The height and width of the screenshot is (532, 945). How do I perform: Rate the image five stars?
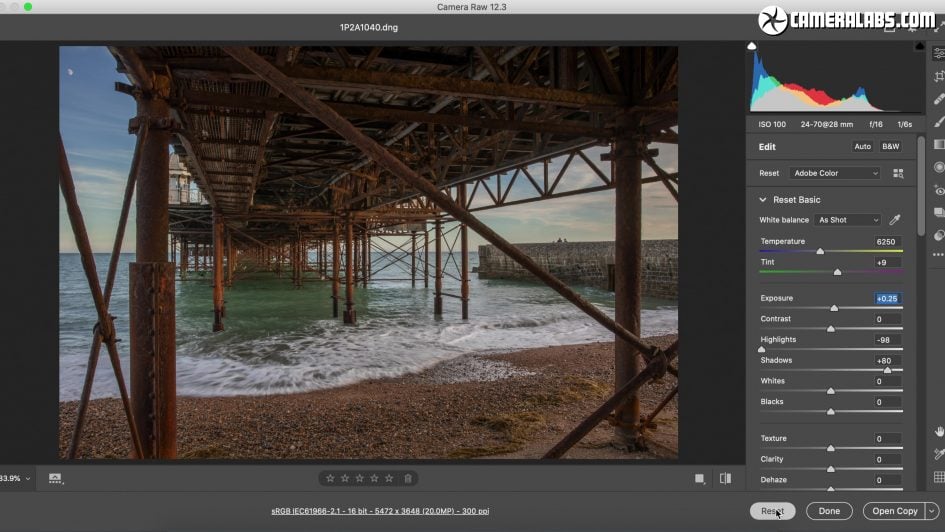click(x=389, y=478)
